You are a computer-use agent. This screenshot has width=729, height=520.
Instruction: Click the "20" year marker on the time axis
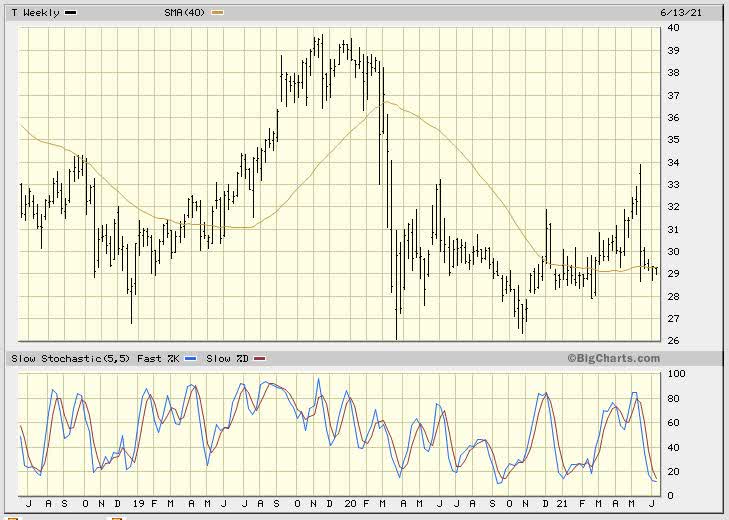tap(351, 504)
